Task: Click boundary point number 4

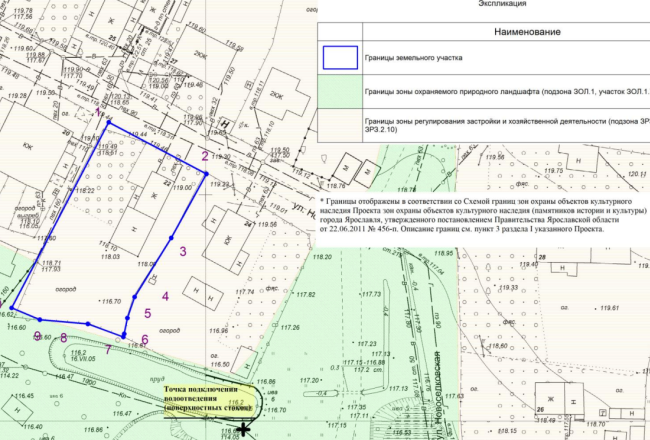Action: coord(164,295)
